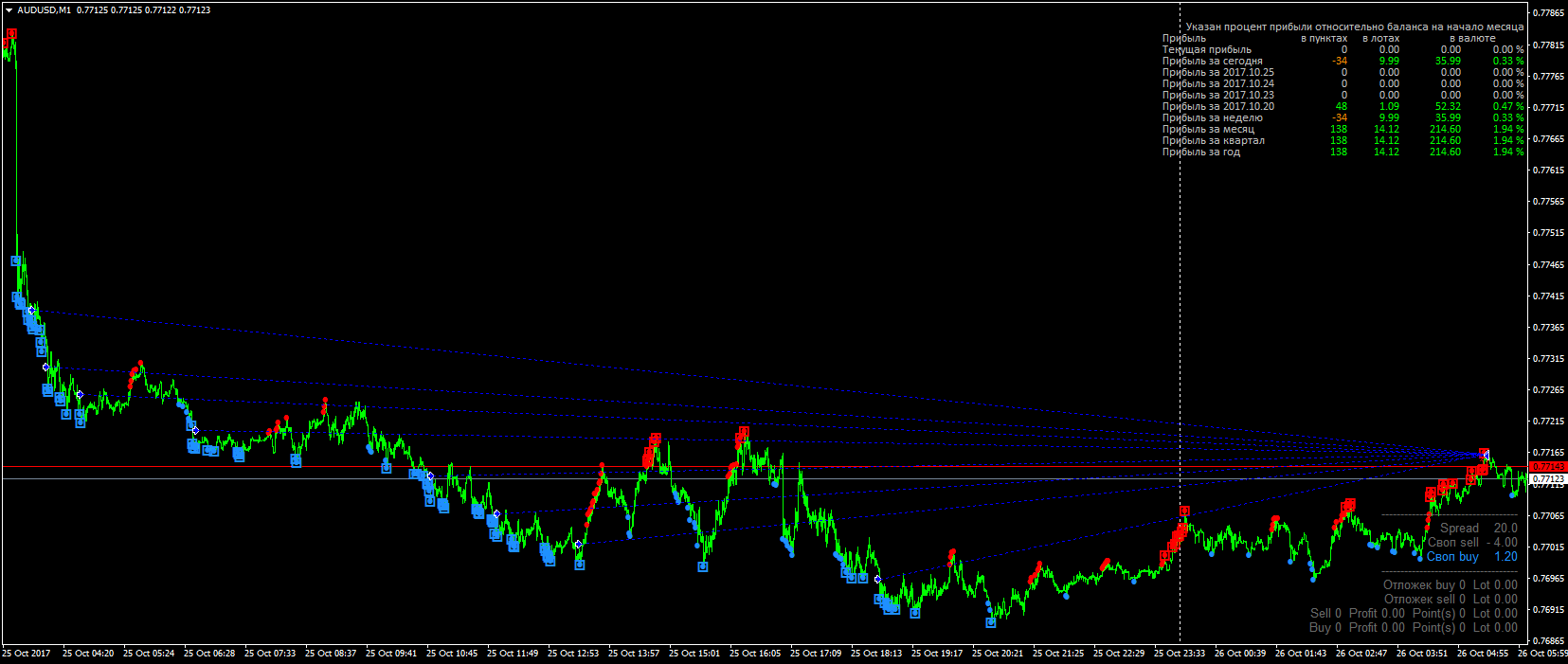Viewport: 1568px width, 664px height.
Task: Select the 'Прибыль за 2017.10.24' row label
Action: click(1218, 83)
